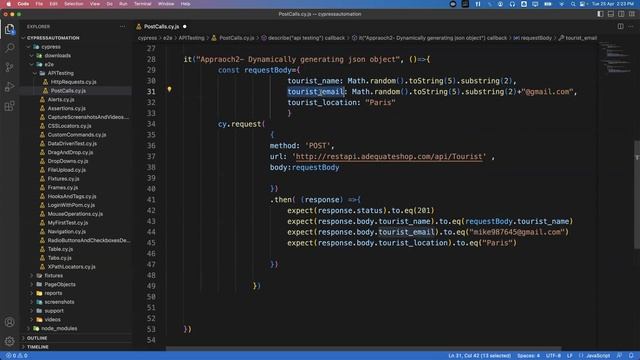Click the Wi-Fi icon in menu bar
The width and height of the screenshot is (640, 360).
(x=561, y=4)
